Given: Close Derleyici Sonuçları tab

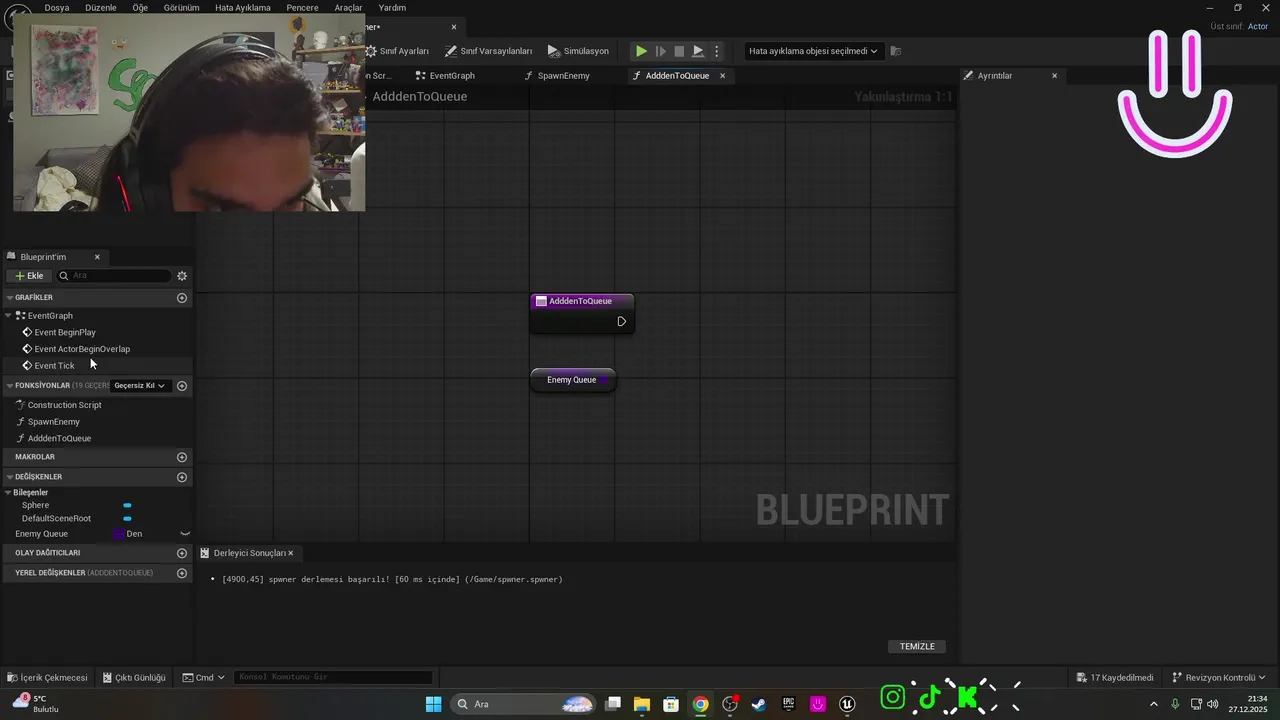Looking at the screenshot, I should pos(291,553).
